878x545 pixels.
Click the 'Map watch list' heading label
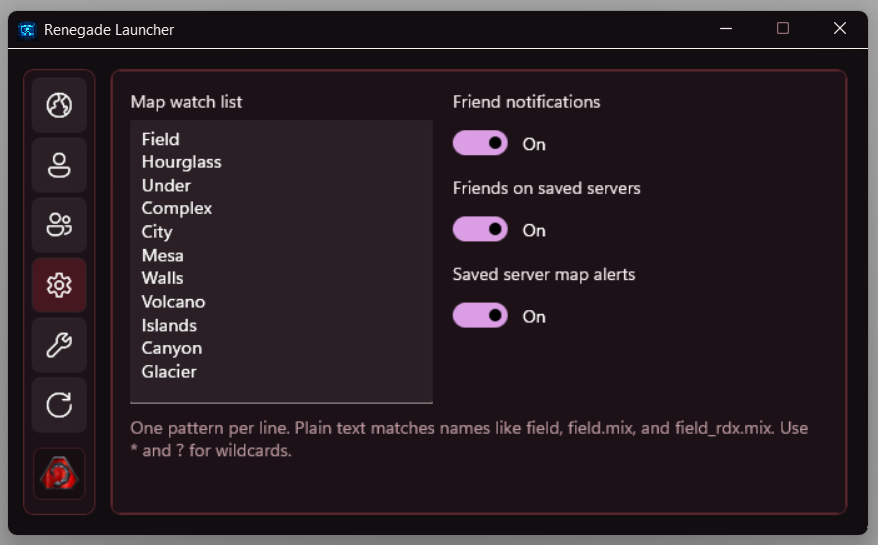186,102
